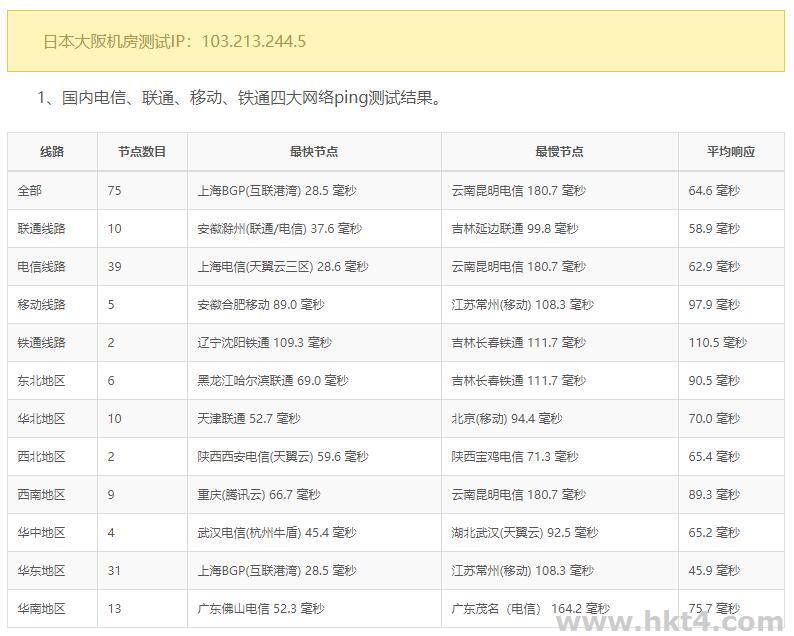Select the 电信线路 row label
This screenshot has width=794, height=636.
click(x=42, y=266)
